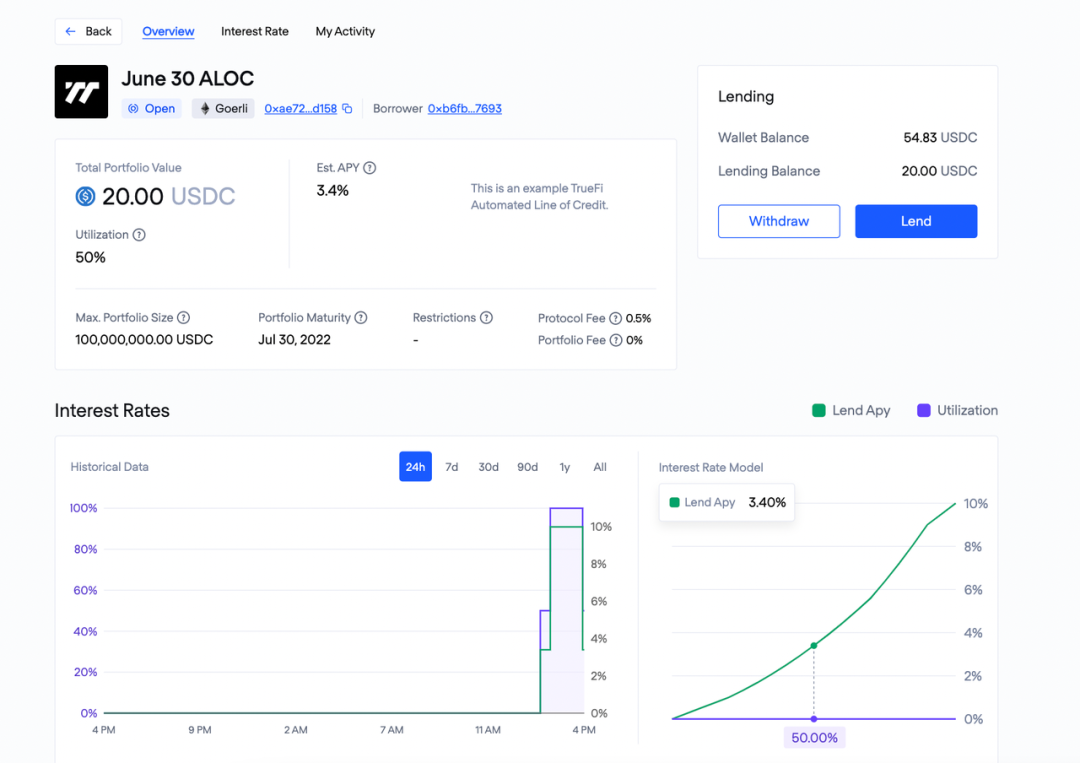Open Max. Portfolio Size tooltip icon

[x=184, y=318]
